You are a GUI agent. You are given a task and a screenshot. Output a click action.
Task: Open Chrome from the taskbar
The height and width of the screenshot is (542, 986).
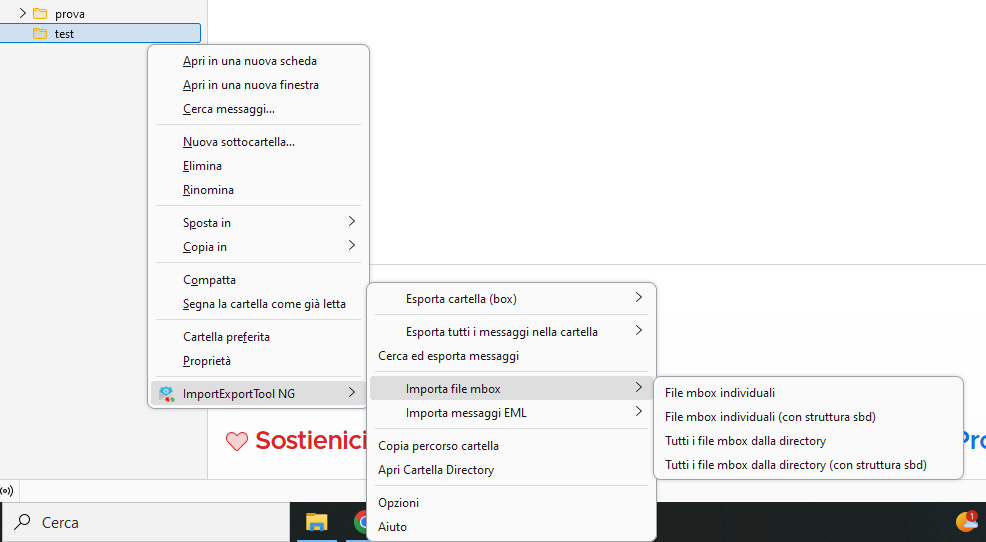coord(361,522)
